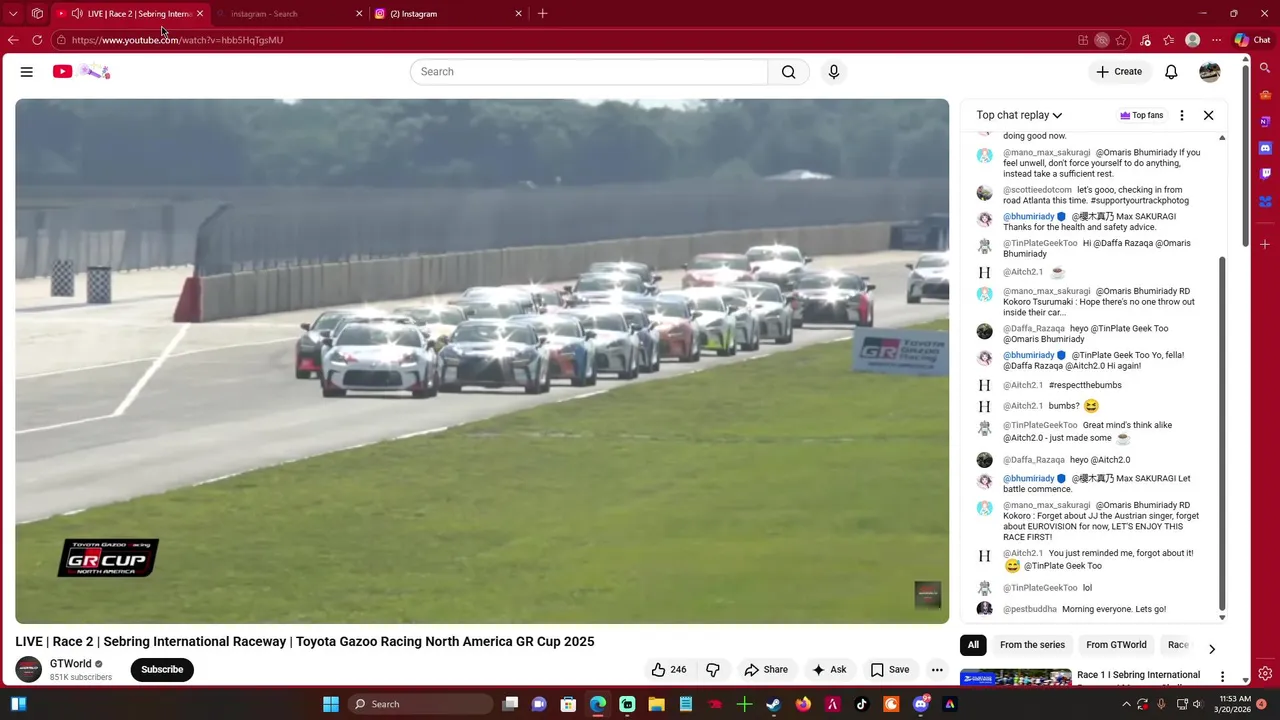Click the Create button
The width and height of the screenshot is (1280, 720).
1119,72
